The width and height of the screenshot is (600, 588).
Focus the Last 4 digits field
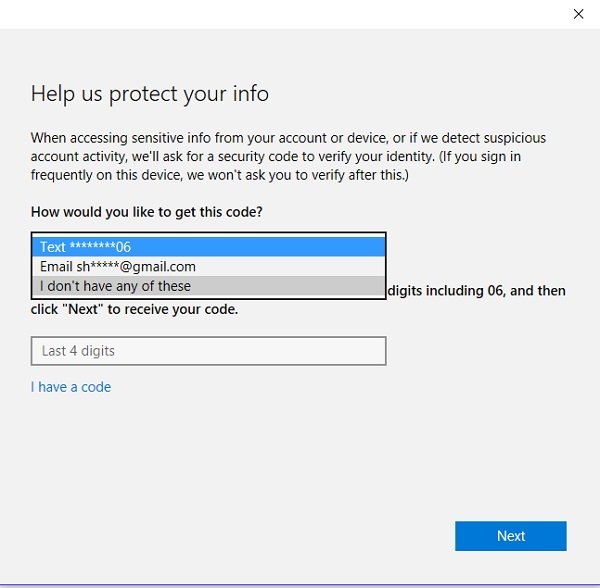(x=208, y=351)
